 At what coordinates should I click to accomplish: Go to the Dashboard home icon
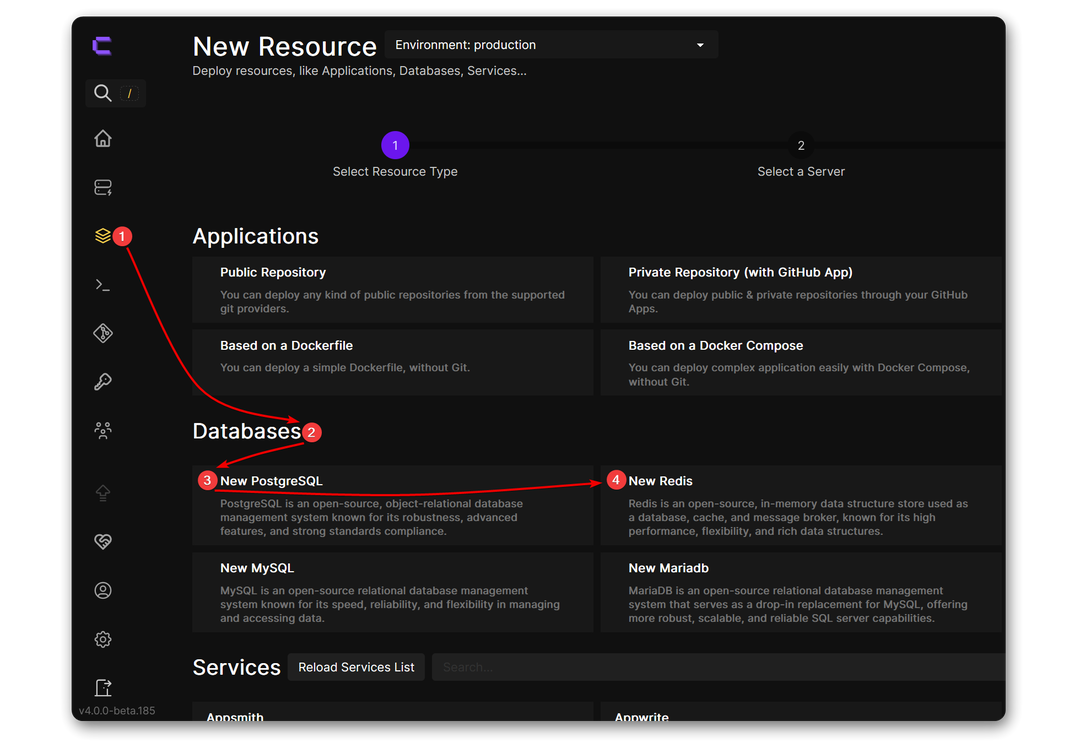pyautogui.click(x=103, y=139)
